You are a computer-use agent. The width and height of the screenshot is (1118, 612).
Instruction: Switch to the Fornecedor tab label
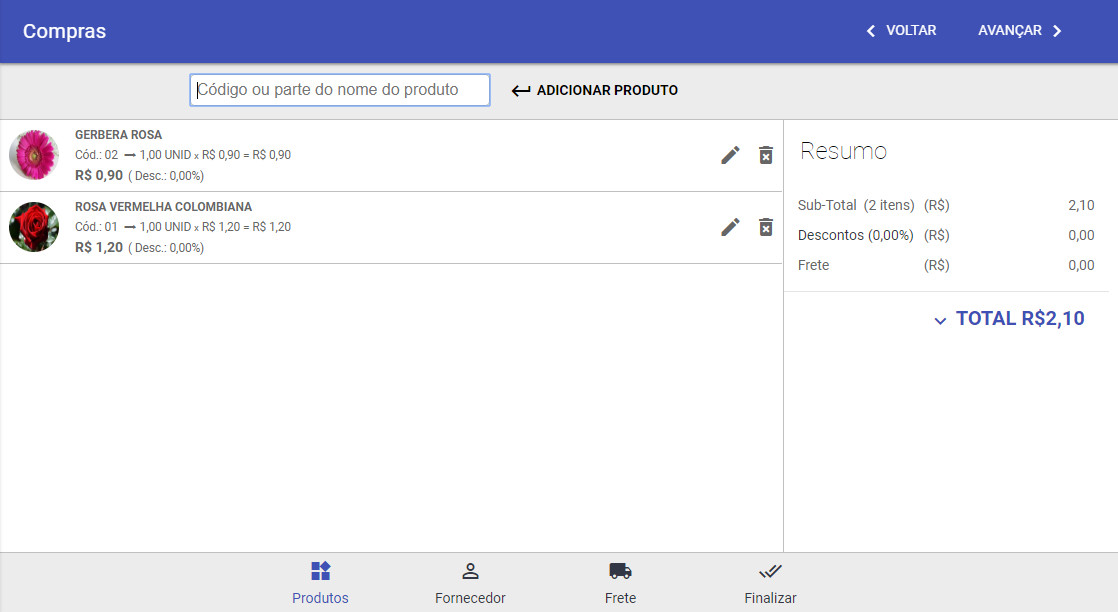point(470,598)
